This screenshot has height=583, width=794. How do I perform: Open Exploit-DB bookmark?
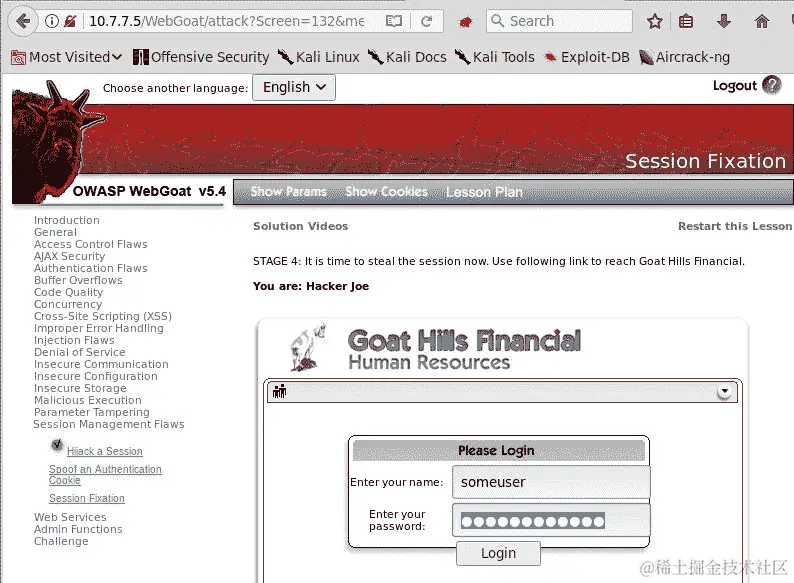pyautogui.click(x=586, y=57)
